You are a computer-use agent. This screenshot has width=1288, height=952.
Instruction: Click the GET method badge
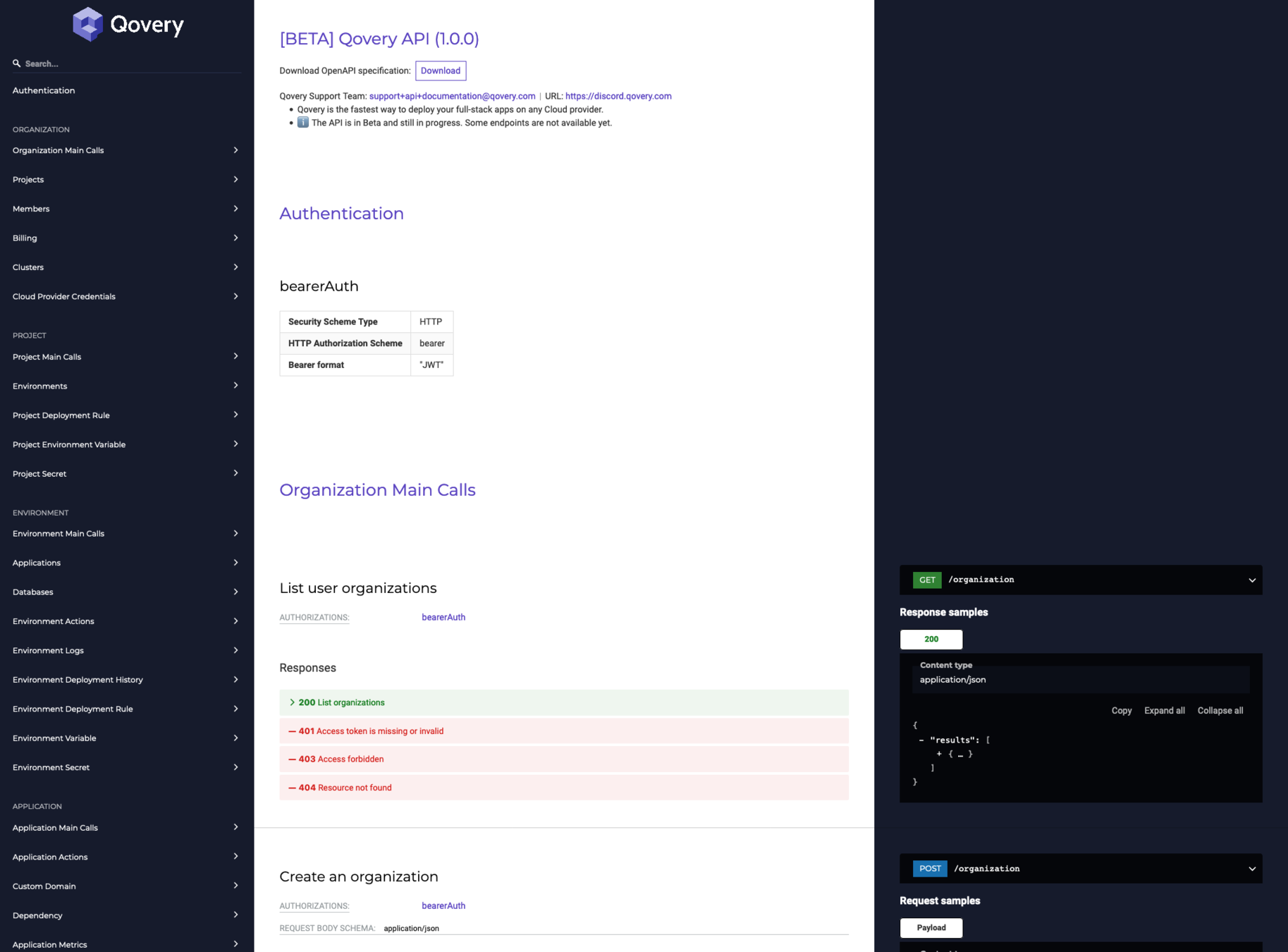[x=927, y=580]
